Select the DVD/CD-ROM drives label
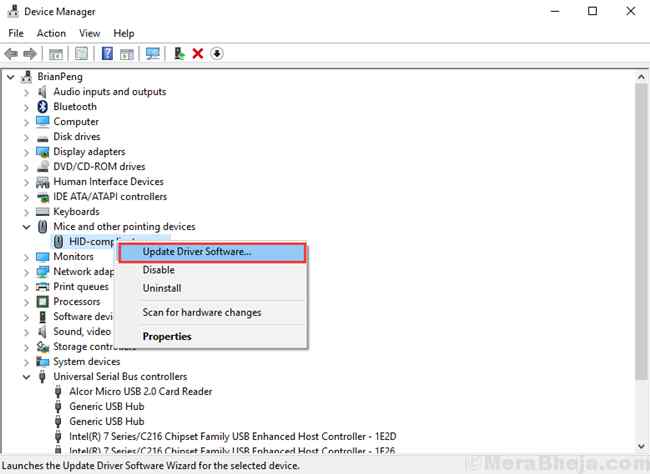Viewport: 650px width, 474px height. 99,167
